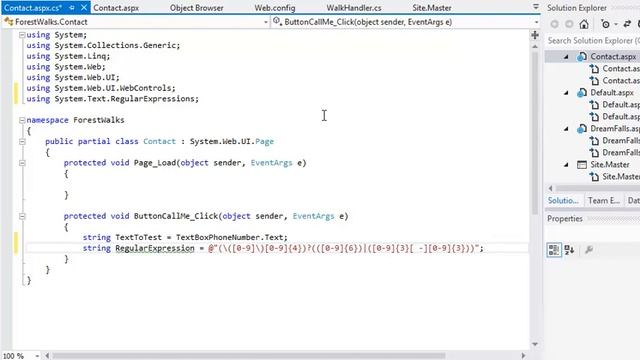This screenshot has width=640, height=360.
Task: Select DreamFalls.aspx in Solution Explorer
Action: 615,129
